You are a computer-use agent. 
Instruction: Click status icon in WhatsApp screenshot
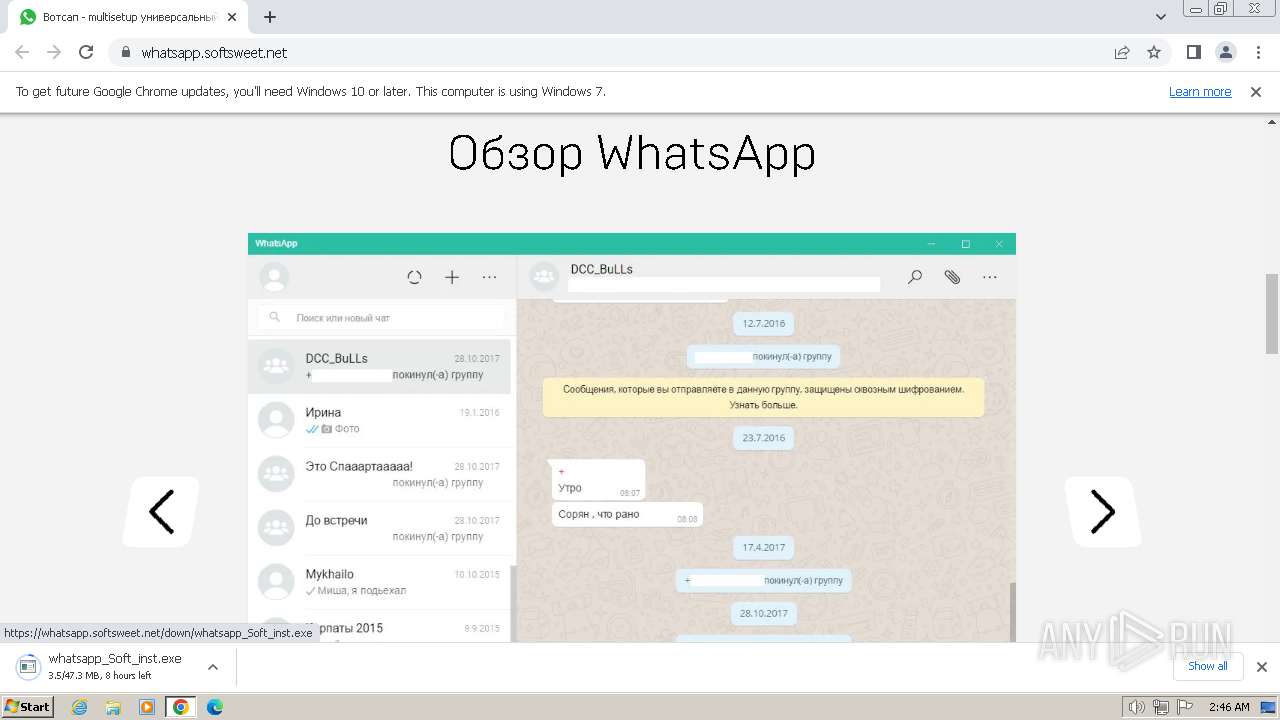coord(415,277)
